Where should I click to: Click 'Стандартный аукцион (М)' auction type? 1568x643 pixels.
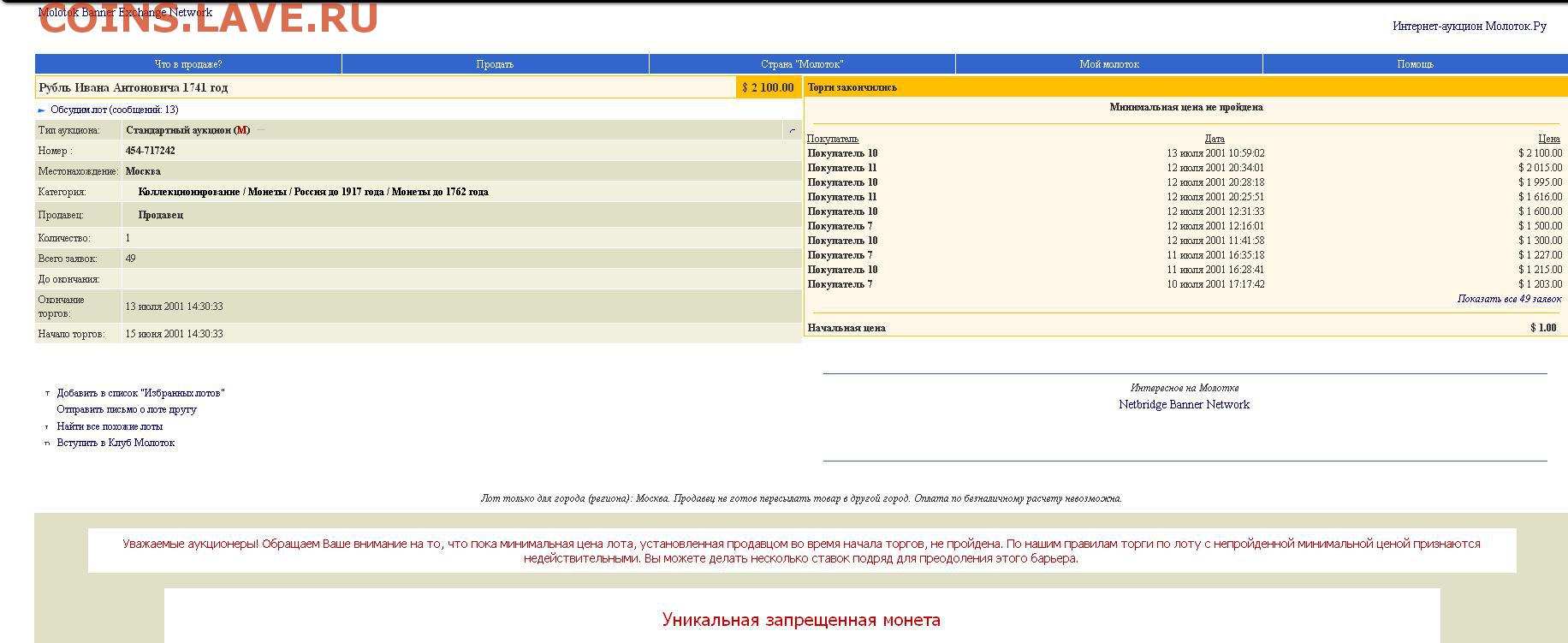(187, 130)
